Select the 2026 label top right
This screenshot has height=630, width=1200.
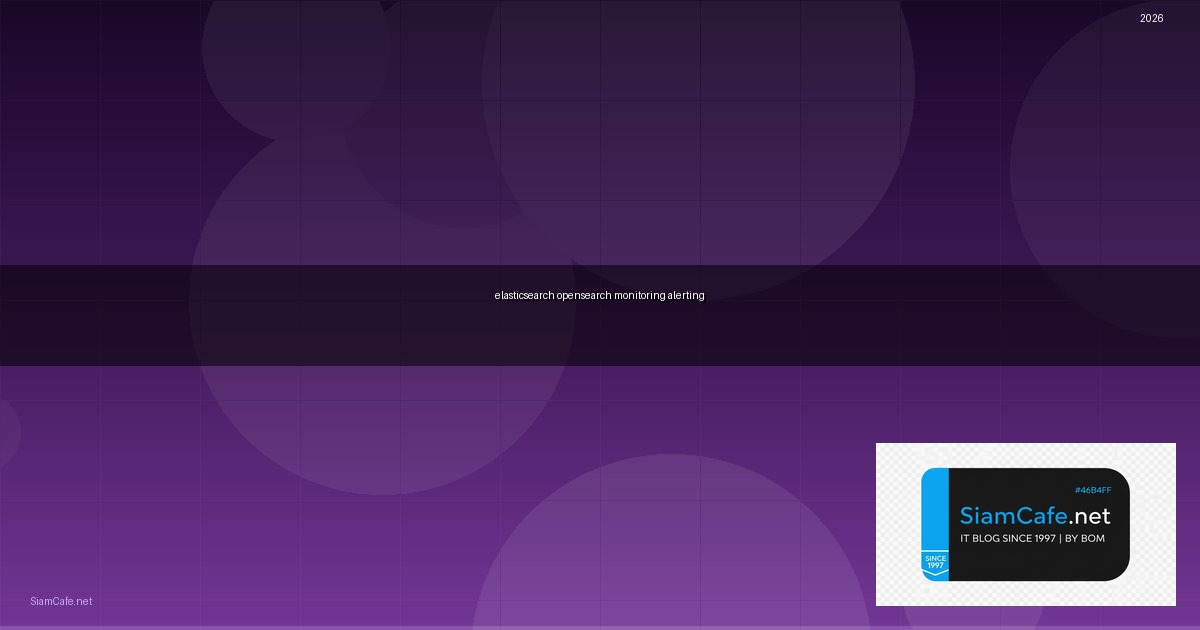[1151, 18]
